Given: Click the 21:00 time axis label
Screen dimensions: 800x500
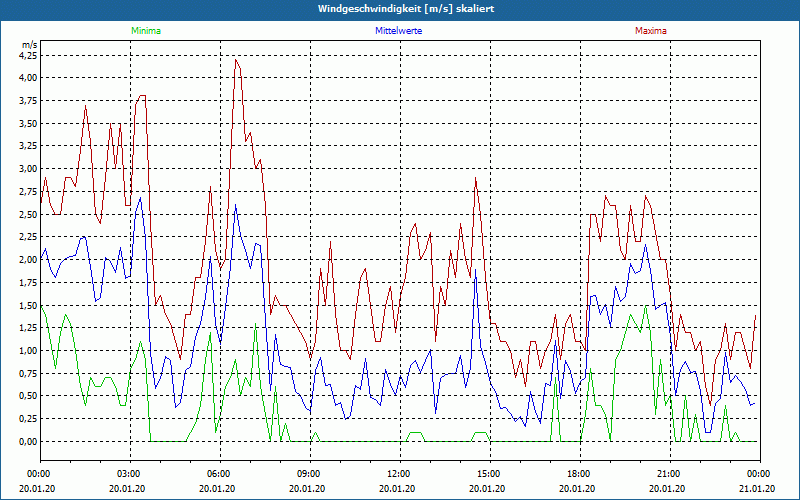Looking at the screenshot, I should tap(669, 474).
